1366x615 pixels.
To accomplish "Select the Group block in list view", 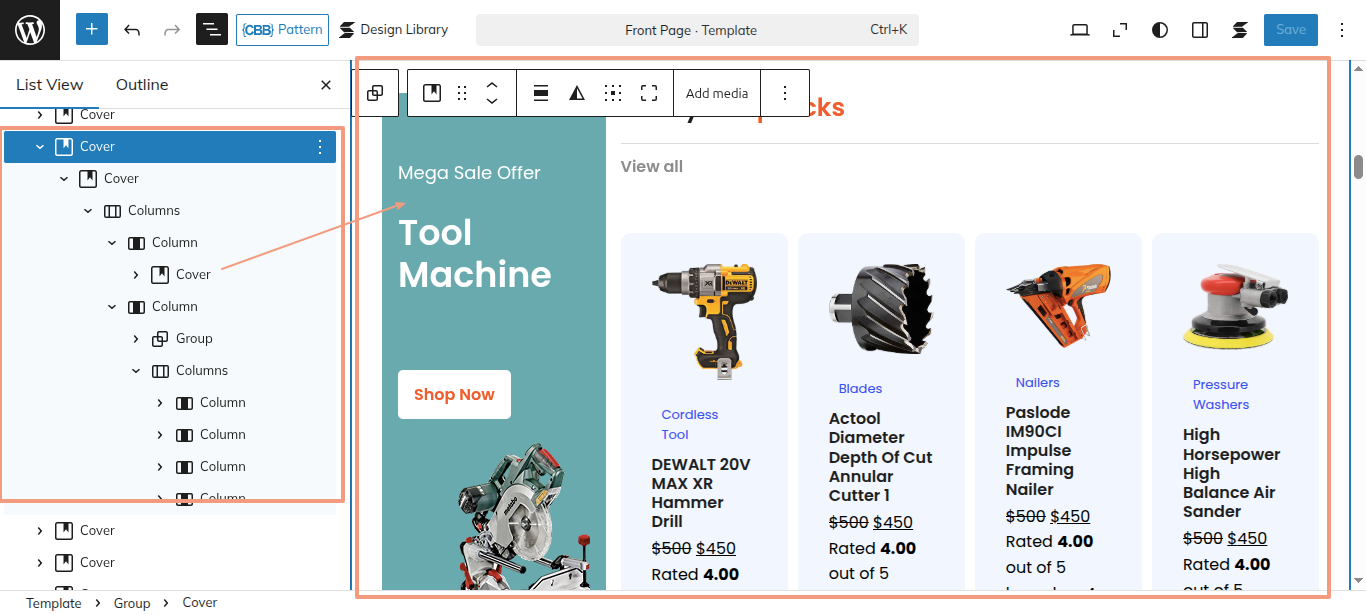I will 194,339.
